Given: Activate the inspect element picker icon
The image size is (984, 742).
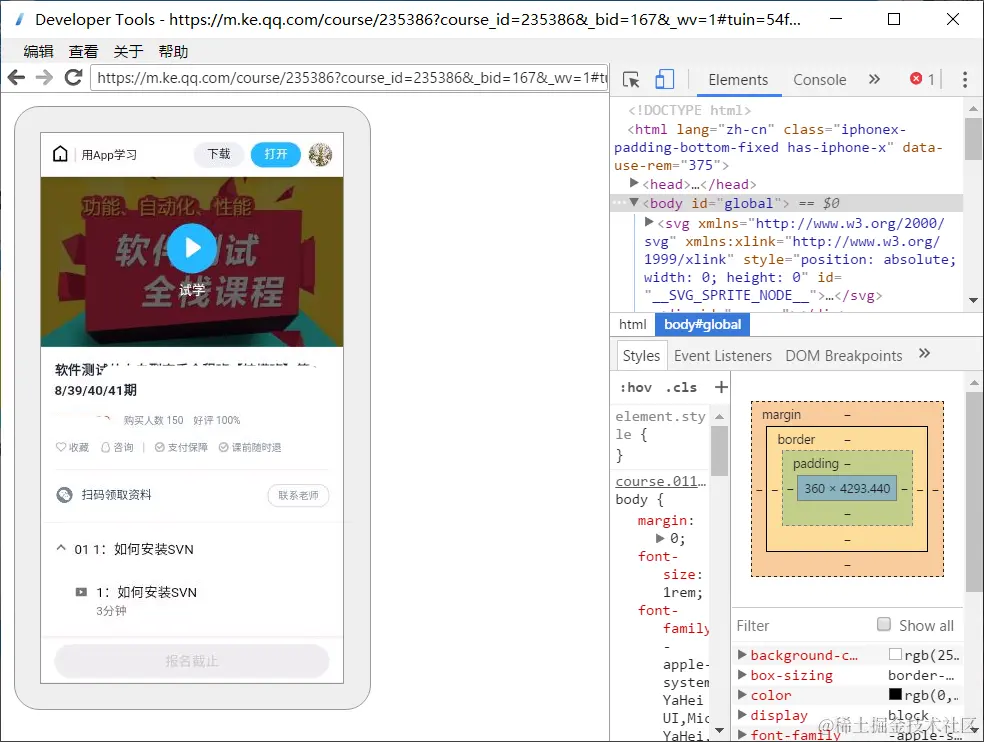Looking at the screenshot, I should (631, 80).
